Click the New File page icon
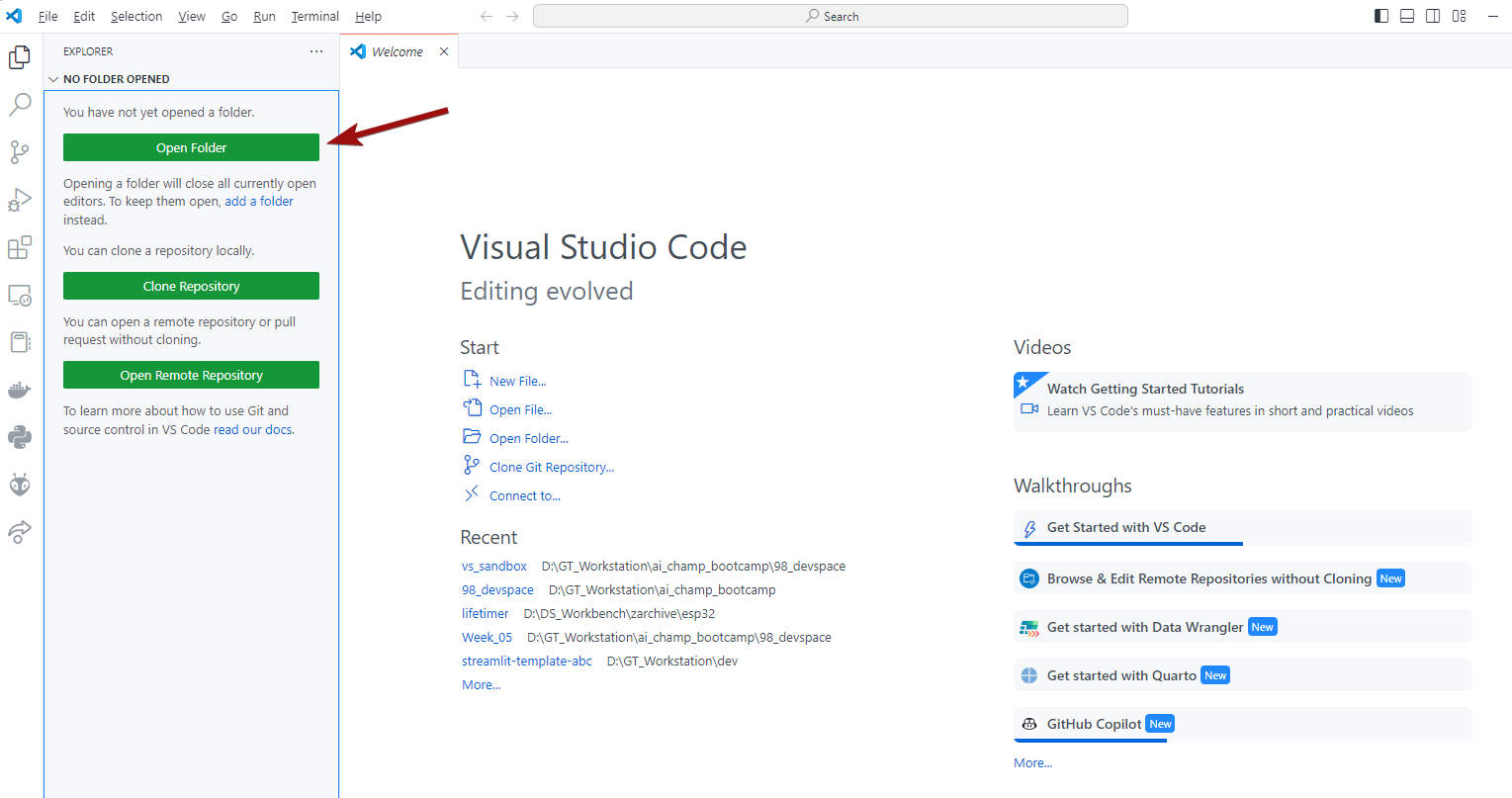Screen dimensions: 1512x798 click(x=473, y=379)
